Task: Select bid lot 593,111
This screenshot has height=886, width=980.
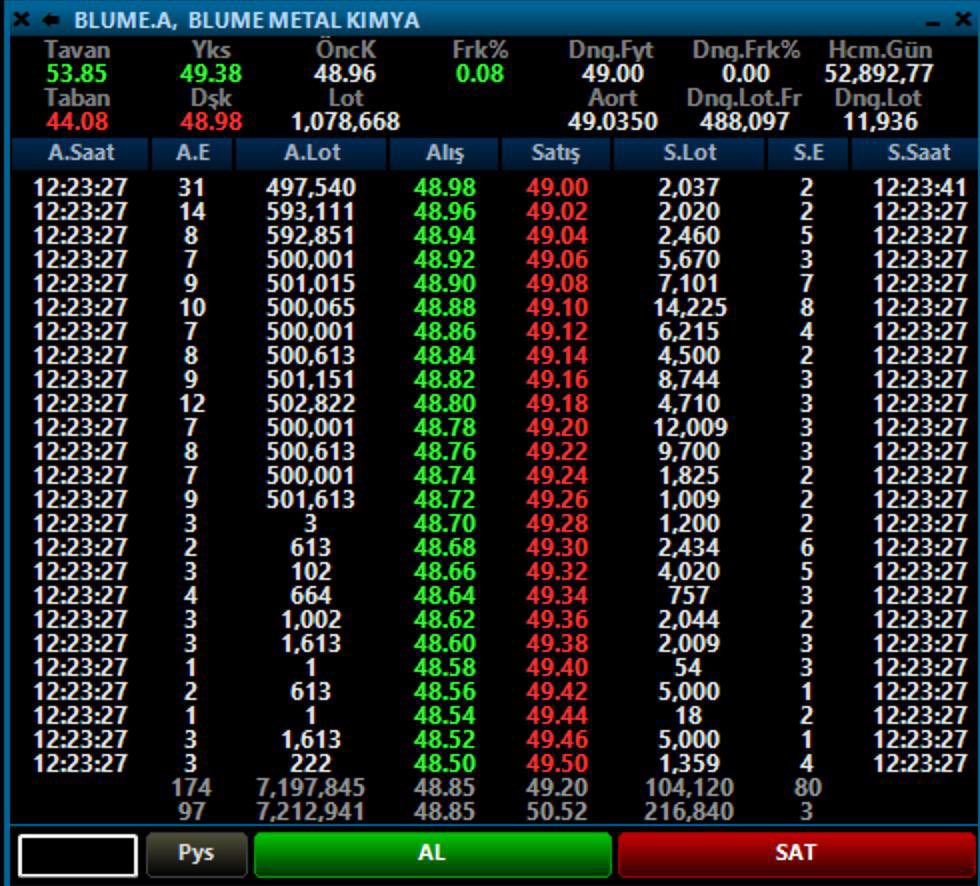Action: pos(311,212)
